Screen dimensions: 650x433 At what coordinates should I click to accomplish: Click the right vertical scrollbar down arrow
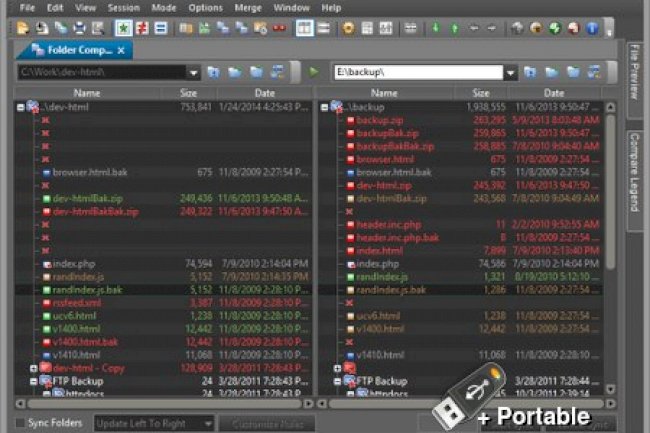coord(610,389)
